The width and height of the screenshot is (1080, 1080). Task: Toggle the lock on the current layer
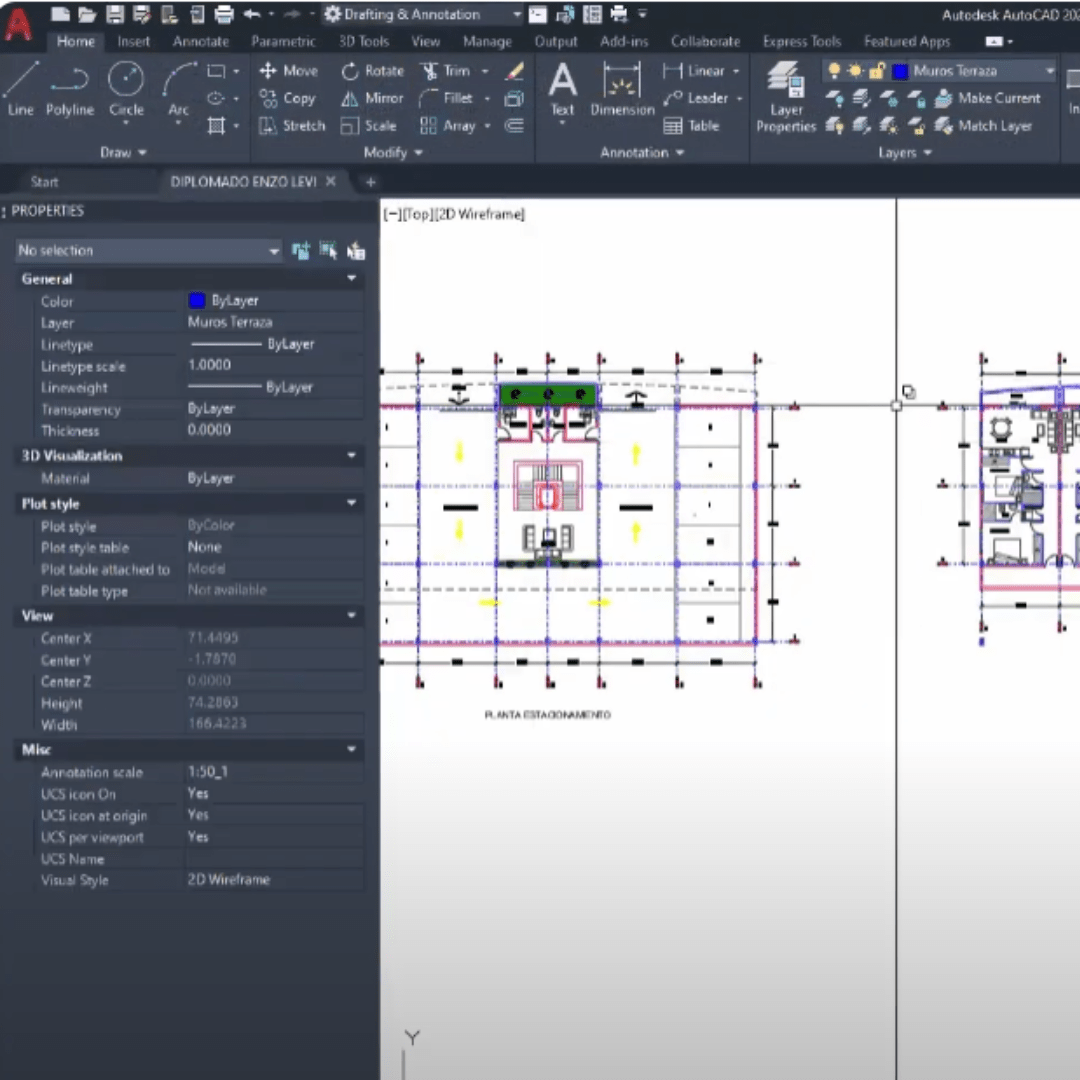(877, 71)
